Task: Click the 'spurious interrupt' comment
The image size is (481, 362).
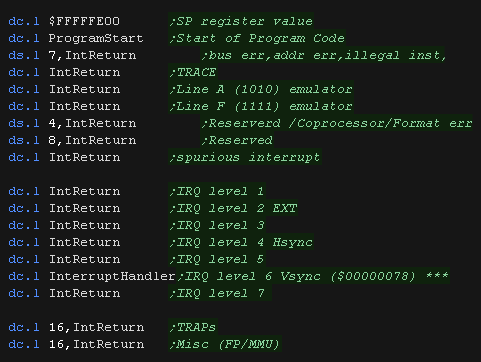Action: pos(245,157)
